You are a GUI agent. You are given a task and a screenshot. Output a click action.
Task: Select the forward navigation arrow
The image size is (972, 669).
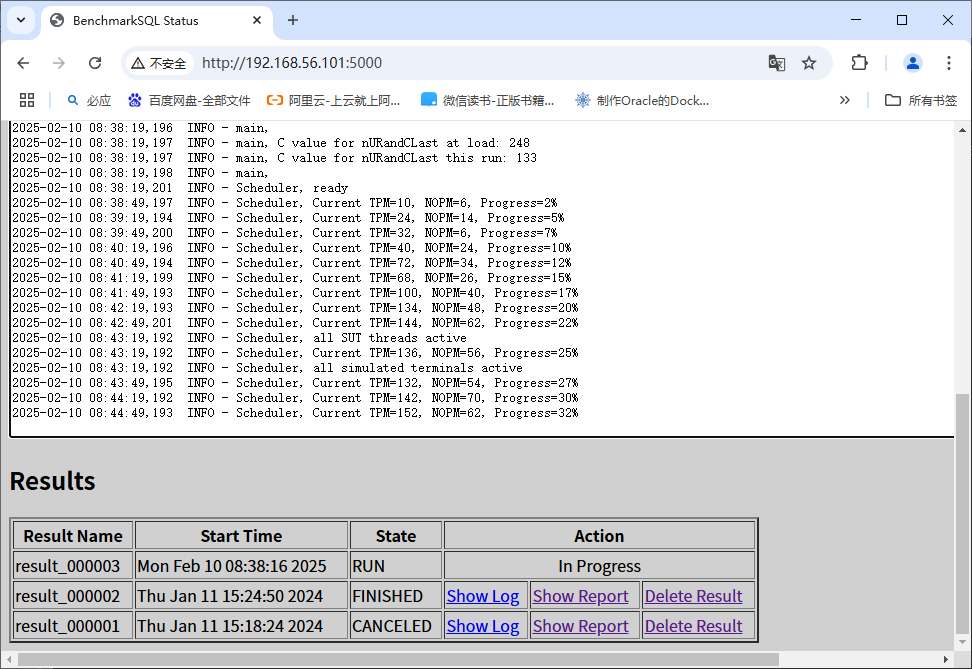point(59,62)
